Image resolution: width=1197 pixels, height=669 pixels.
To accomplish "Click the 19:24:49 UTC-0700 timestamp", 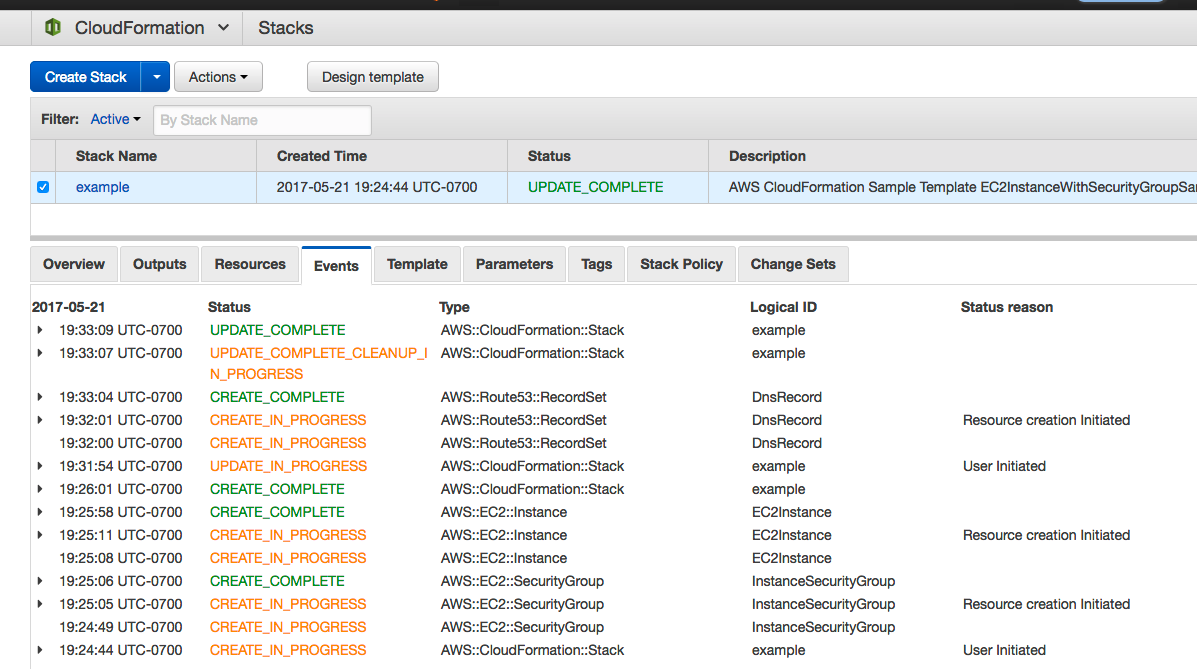I will pyautogui.click(x=121, y=627).
